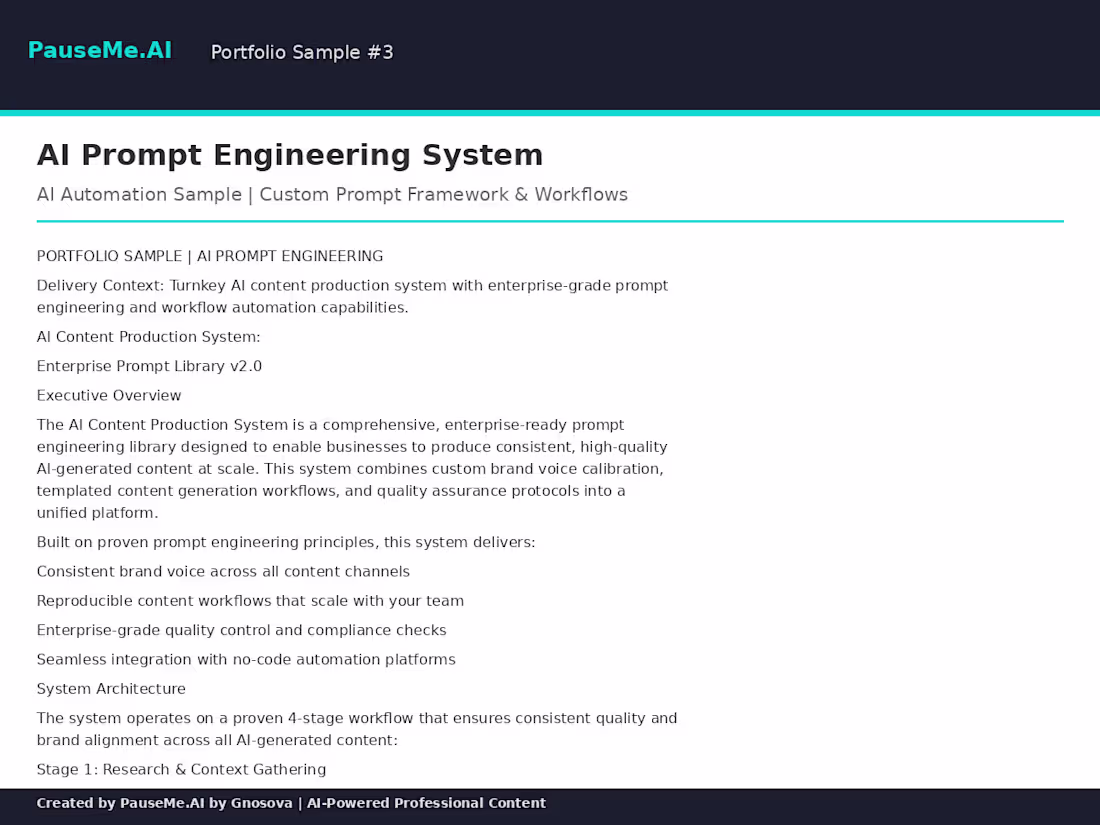Click the PORTFOLIO SAMPLE | AI PROMPT ENGINEERING heading
The image size is (1100, 825).
pos(210,256)
